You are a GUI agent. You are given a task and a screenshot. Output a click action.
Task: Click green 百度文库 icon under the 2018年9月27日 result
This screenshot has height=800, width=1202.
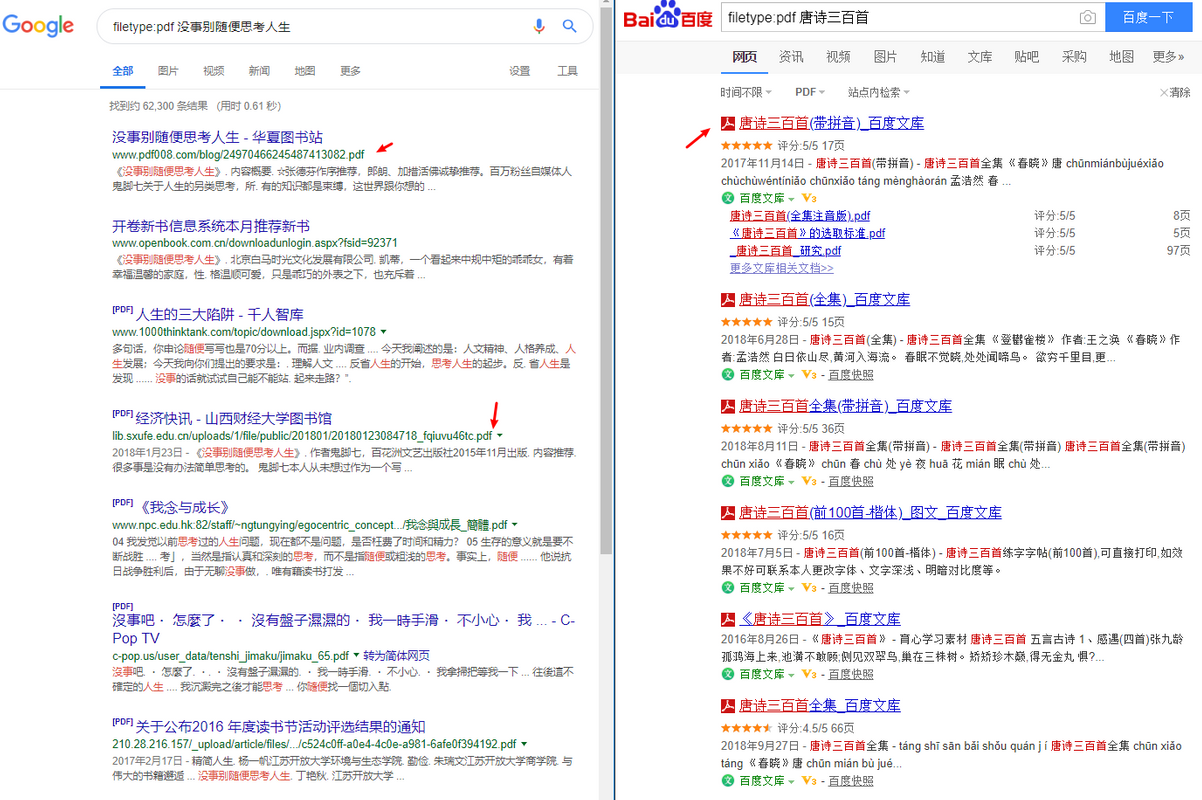[728, 781]
